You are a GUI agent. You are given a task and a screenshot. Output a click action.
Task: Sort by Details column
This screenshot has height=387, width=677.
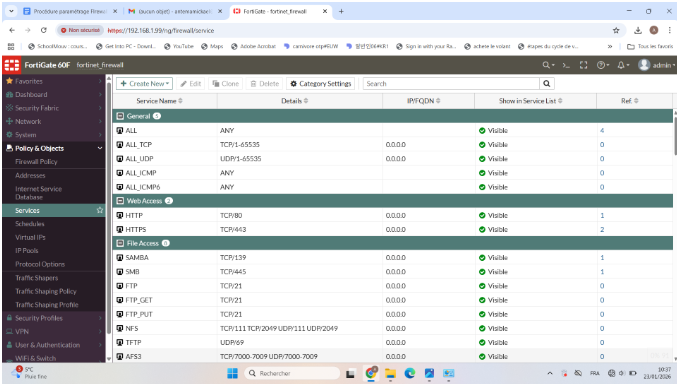click(x=294, y=101)
